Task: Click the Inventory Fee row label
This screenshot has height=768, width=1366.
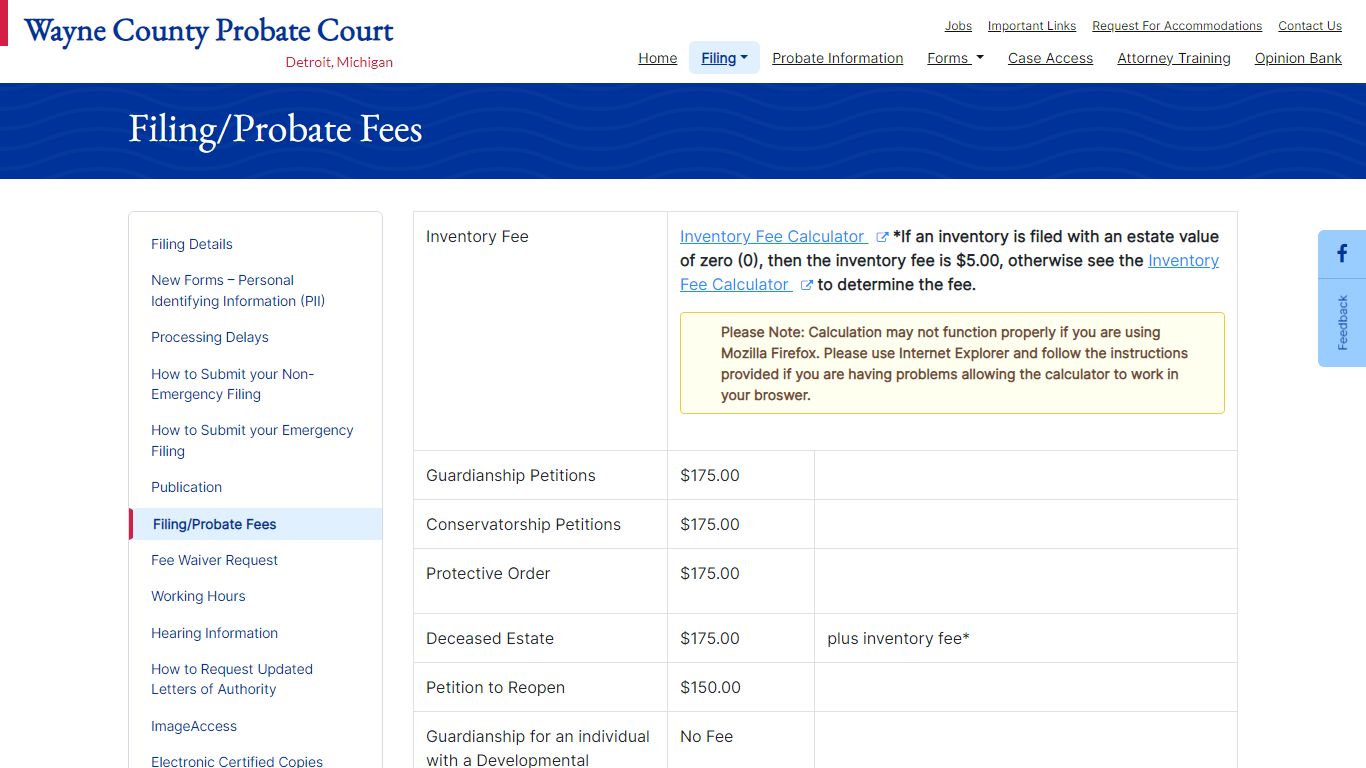Action: tap(477, 237)
